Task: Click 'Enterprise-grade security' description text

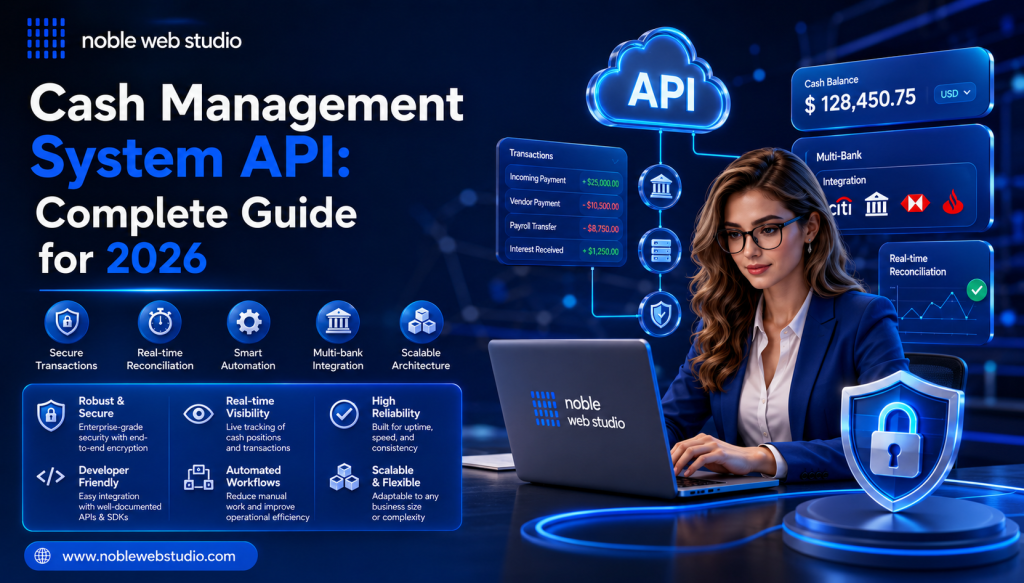Action: tap(113, 437)
